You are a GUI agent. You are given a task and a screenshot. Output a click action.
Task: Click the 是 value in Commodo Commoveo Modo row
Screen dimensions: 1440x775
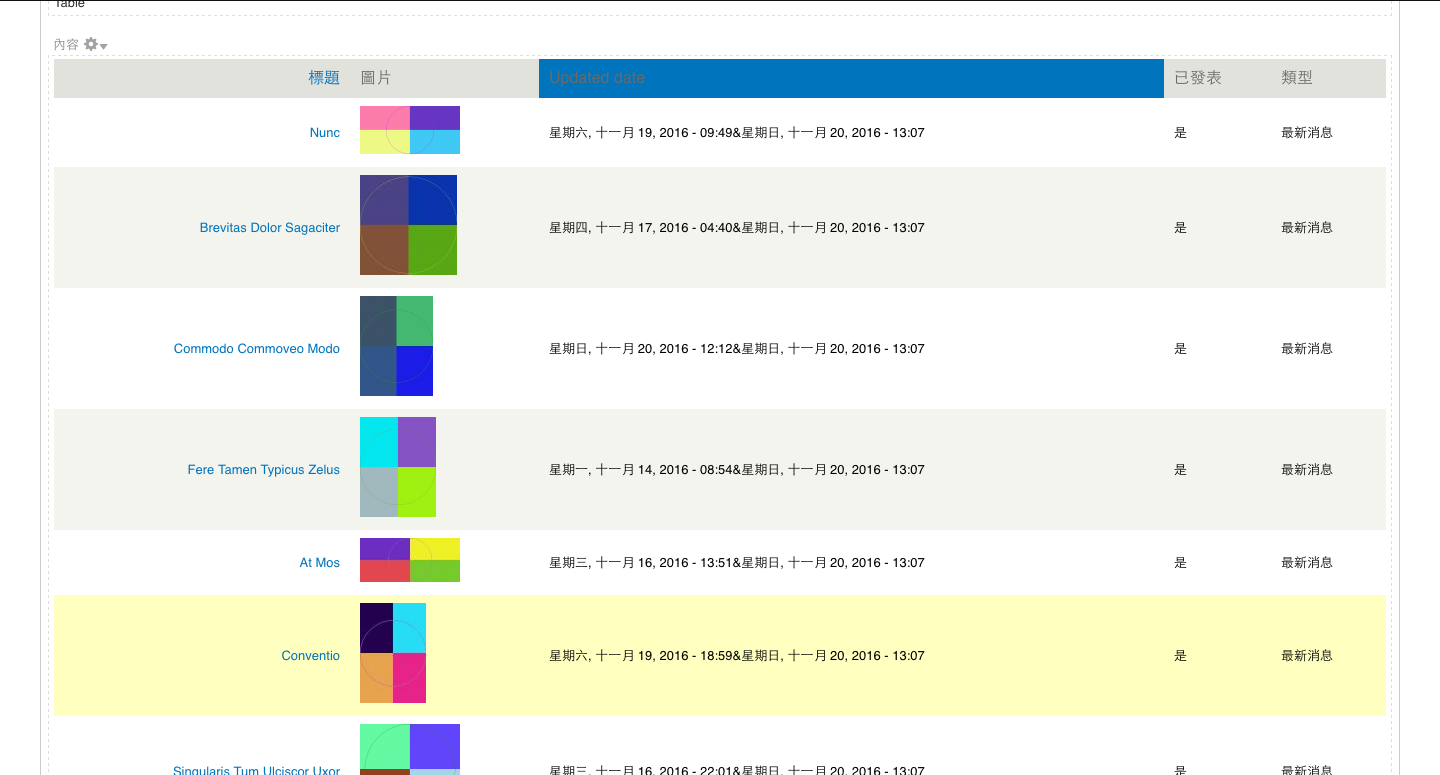tap(1180, 349)
